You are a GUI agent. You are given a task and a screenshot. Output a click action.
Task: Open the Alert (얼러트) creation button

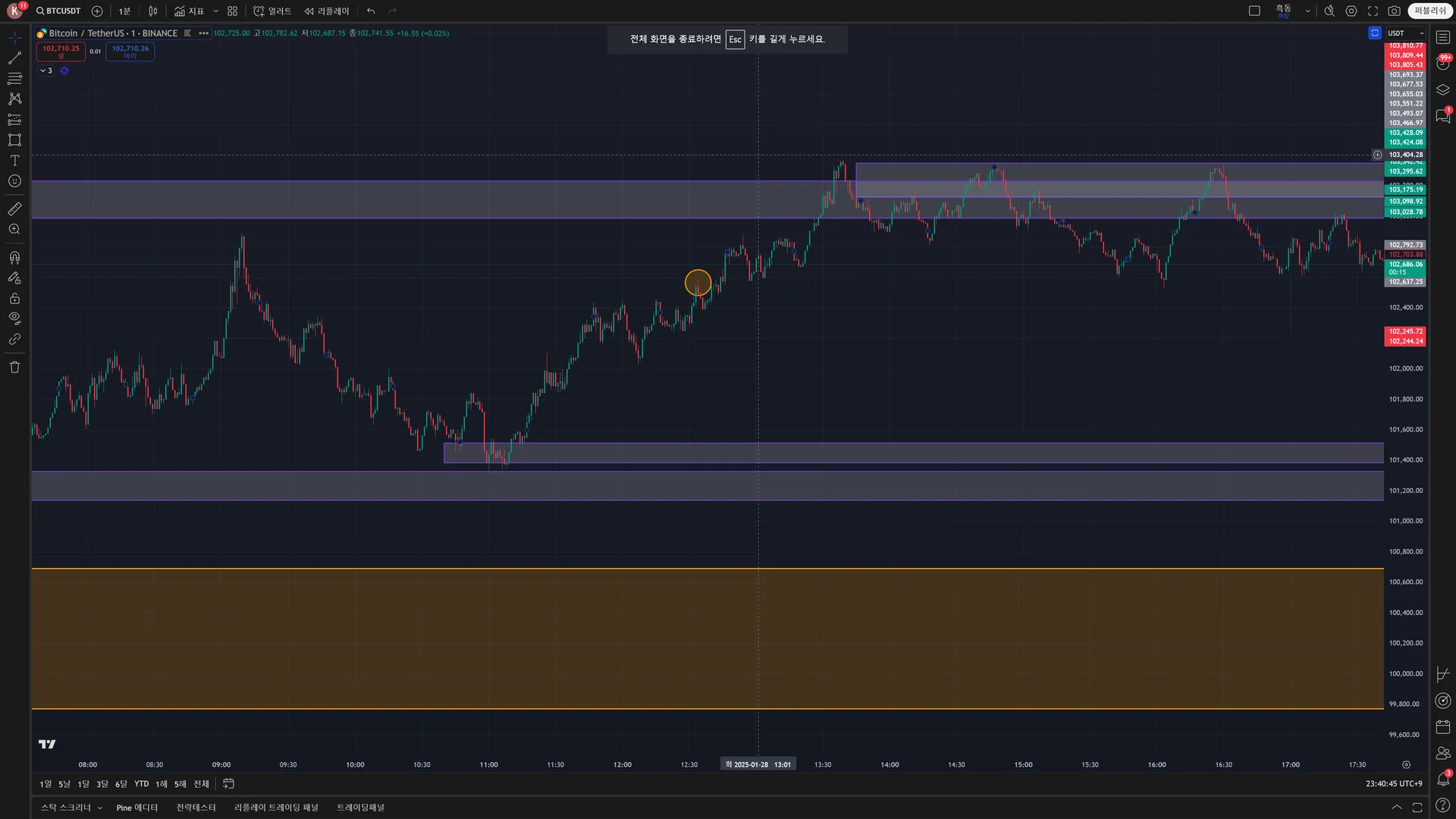[x=272, y=11]
